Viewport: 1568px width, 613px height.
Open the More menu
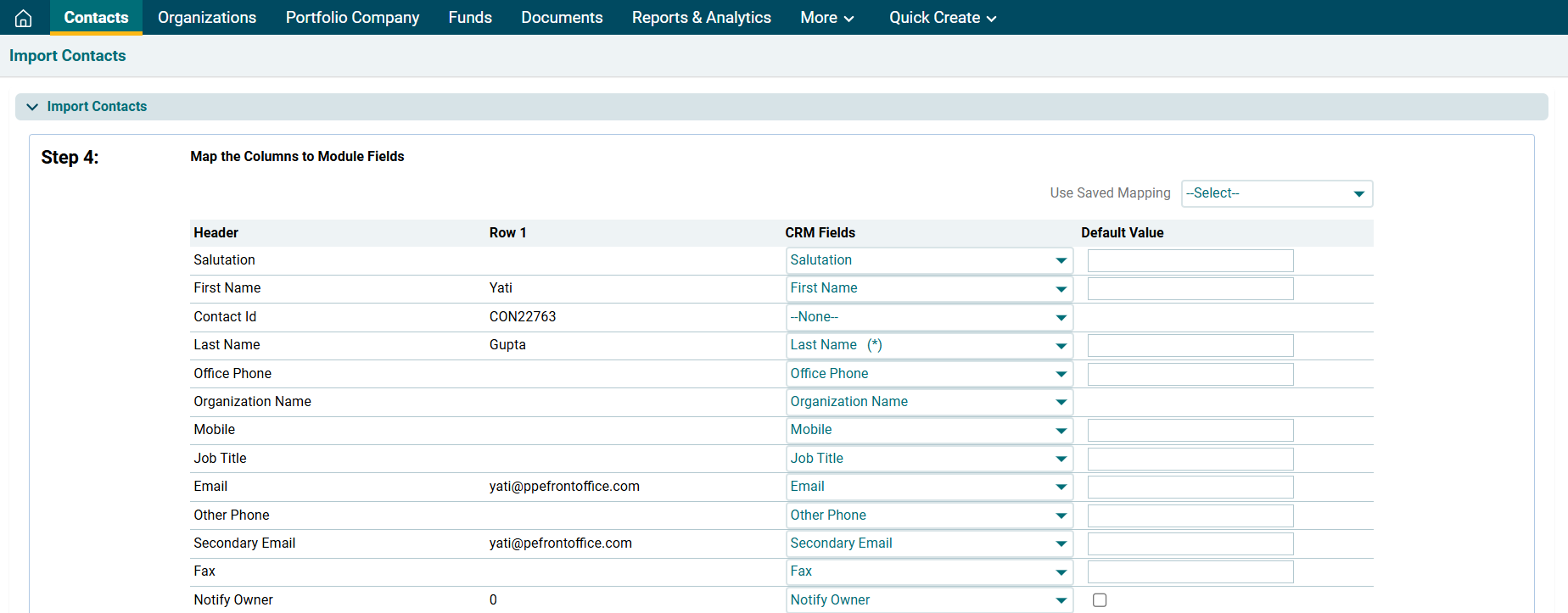[x=826, y=18]
